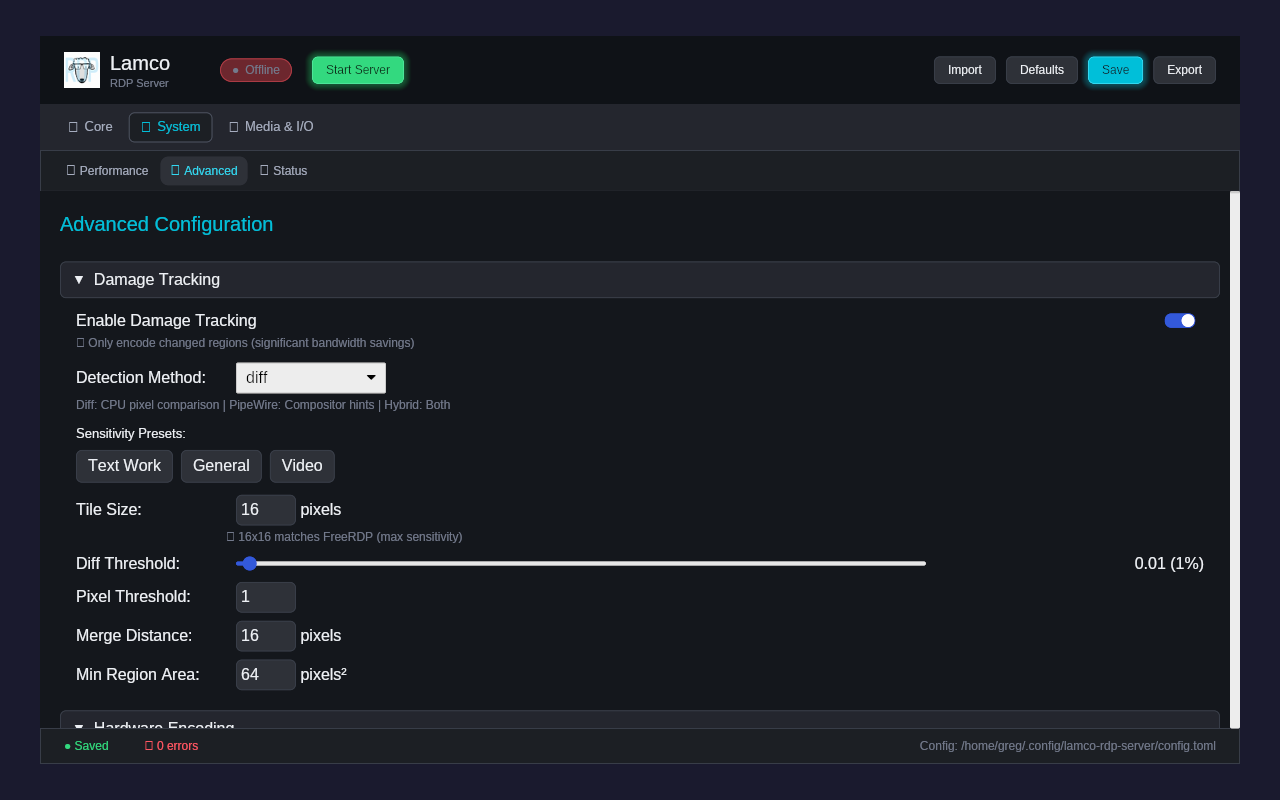Disable the Enable Damage Tracking toggle
The width and height of the screenshot is (1280, 800).
pos(1180,320)
